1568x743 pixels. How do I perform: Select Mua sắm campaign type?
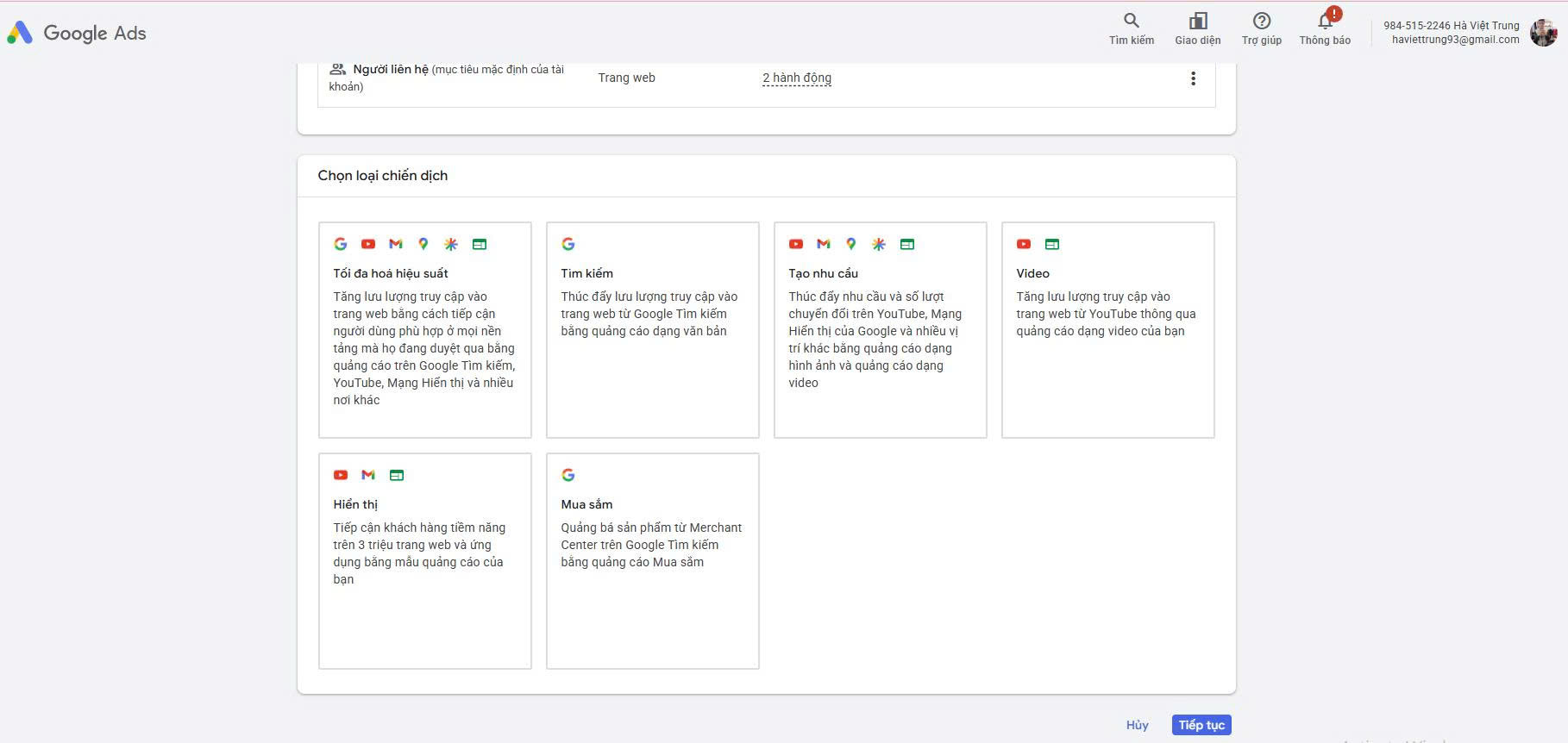point(653,561)
